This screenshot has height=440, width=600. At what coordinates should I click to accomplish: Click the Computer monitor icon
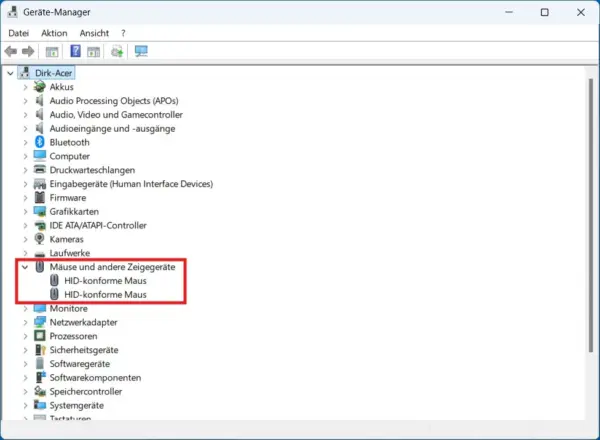pos(40,156)
